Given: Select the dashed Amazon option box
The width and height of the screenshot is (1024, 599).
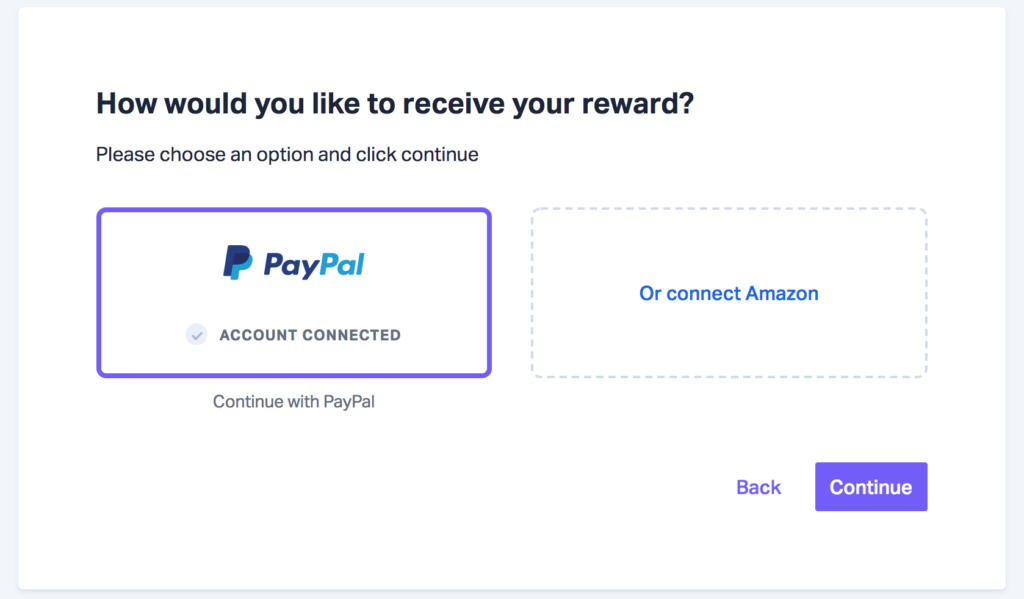Looking at the screenshot, I should tap(729, 293).
